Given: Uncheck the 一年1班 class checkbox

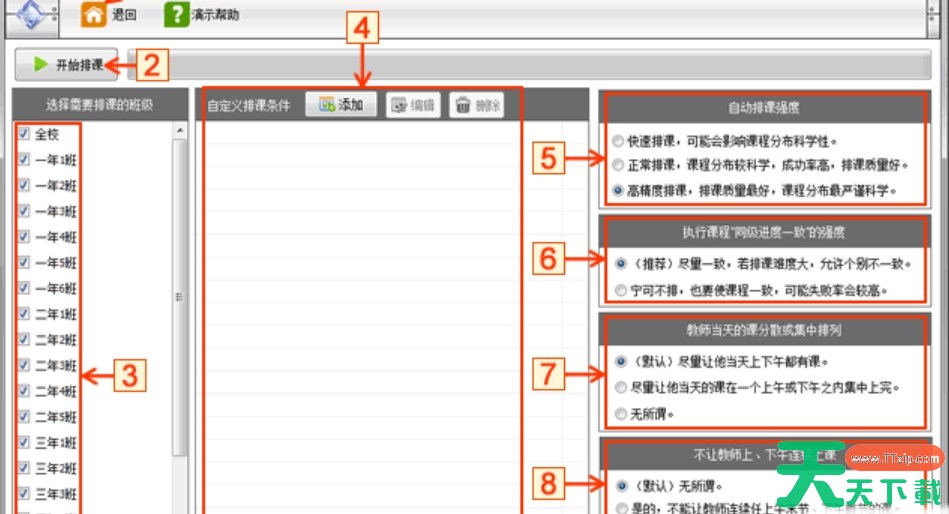Looking at the screenshot, I should click(23, 159).
